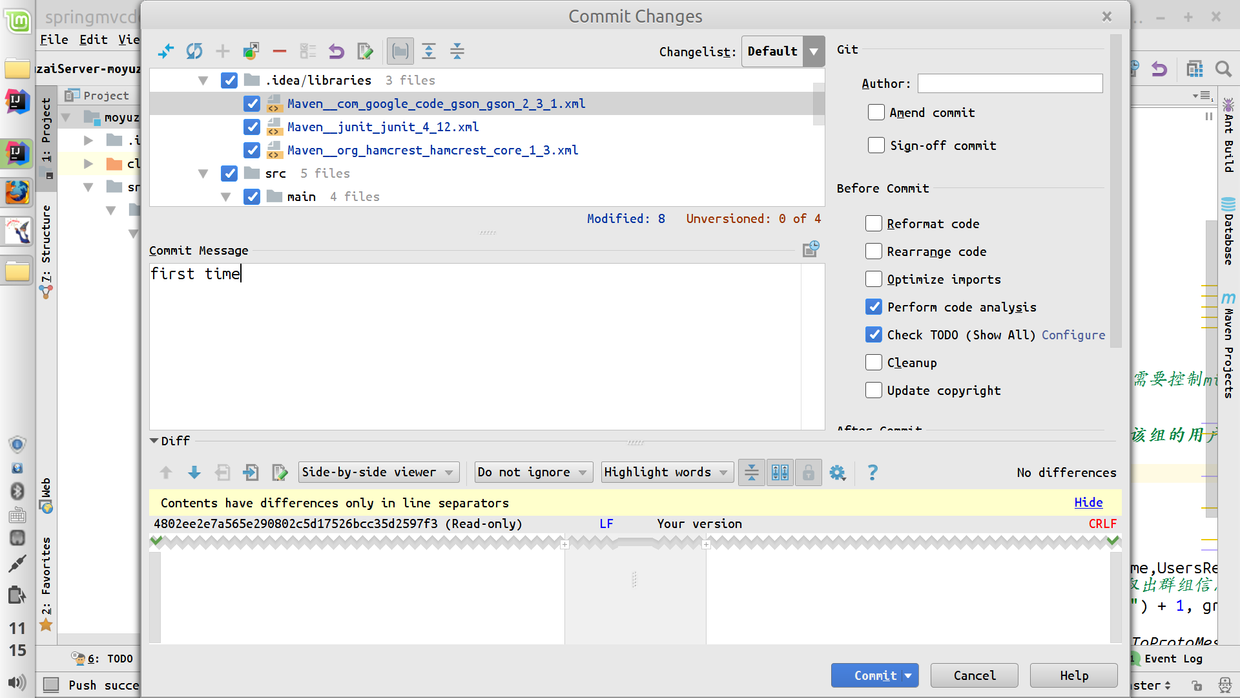Click Compare Next File icon in Diff

tap(251, 472)
